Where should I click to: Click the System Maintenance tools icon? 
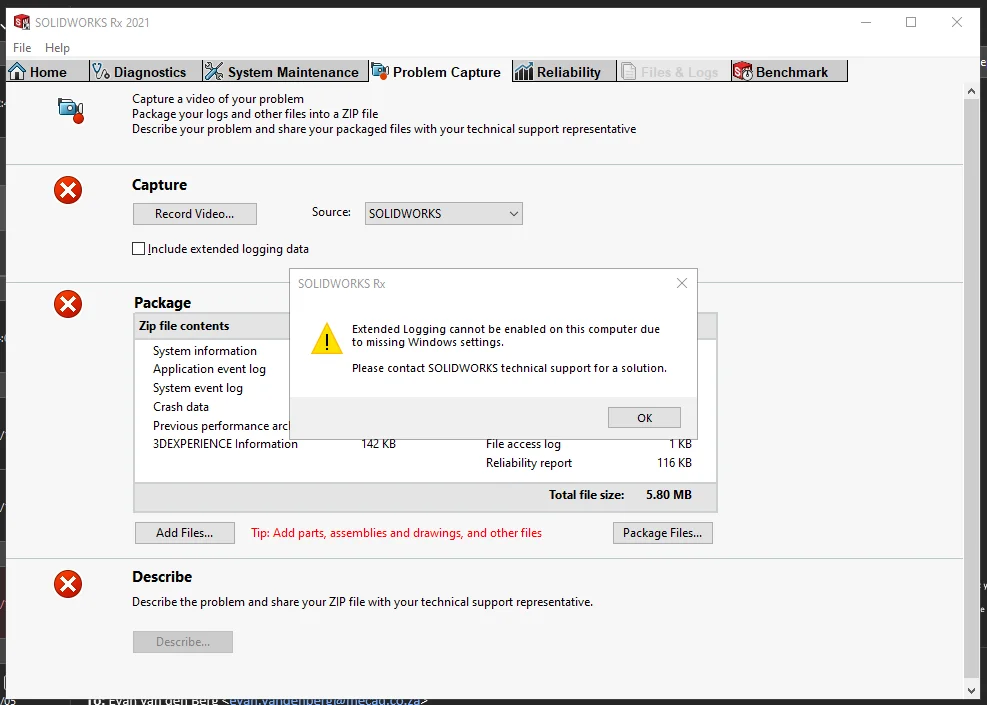(214, 71)
